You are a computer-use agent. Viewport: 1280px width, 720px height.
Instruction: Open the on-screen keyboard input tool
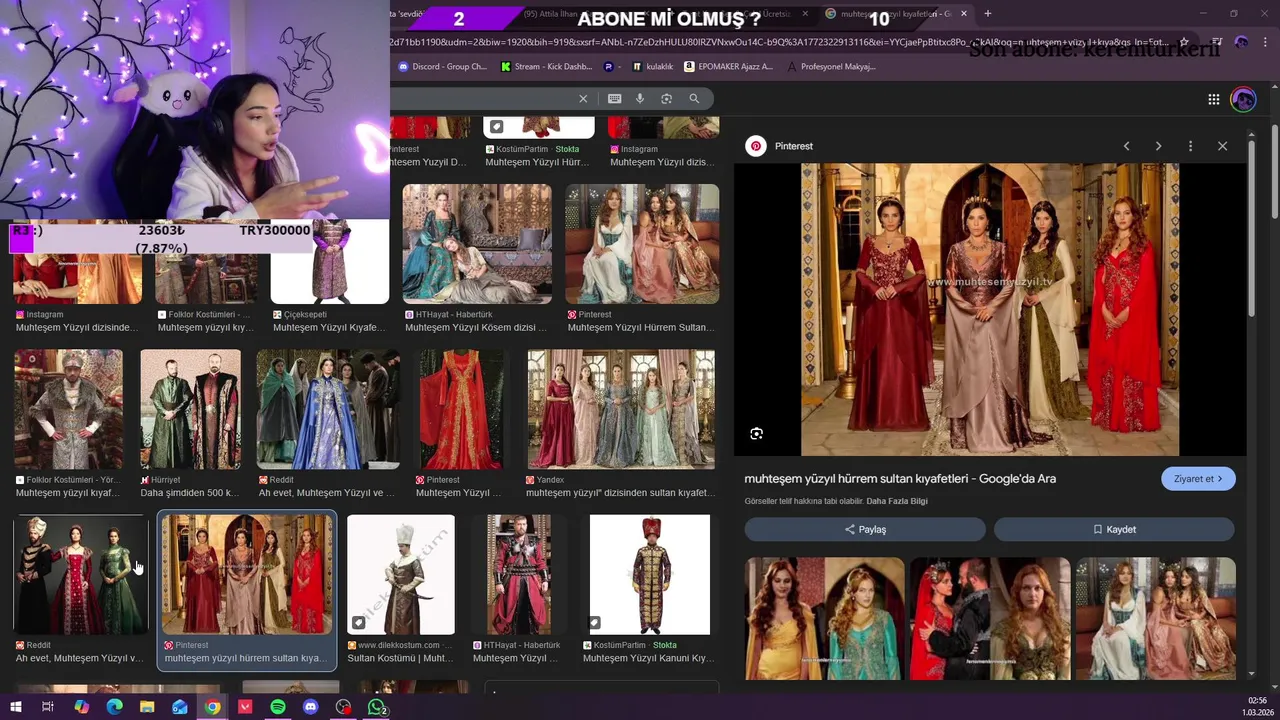pyautogui.click(x=614, y=98)
